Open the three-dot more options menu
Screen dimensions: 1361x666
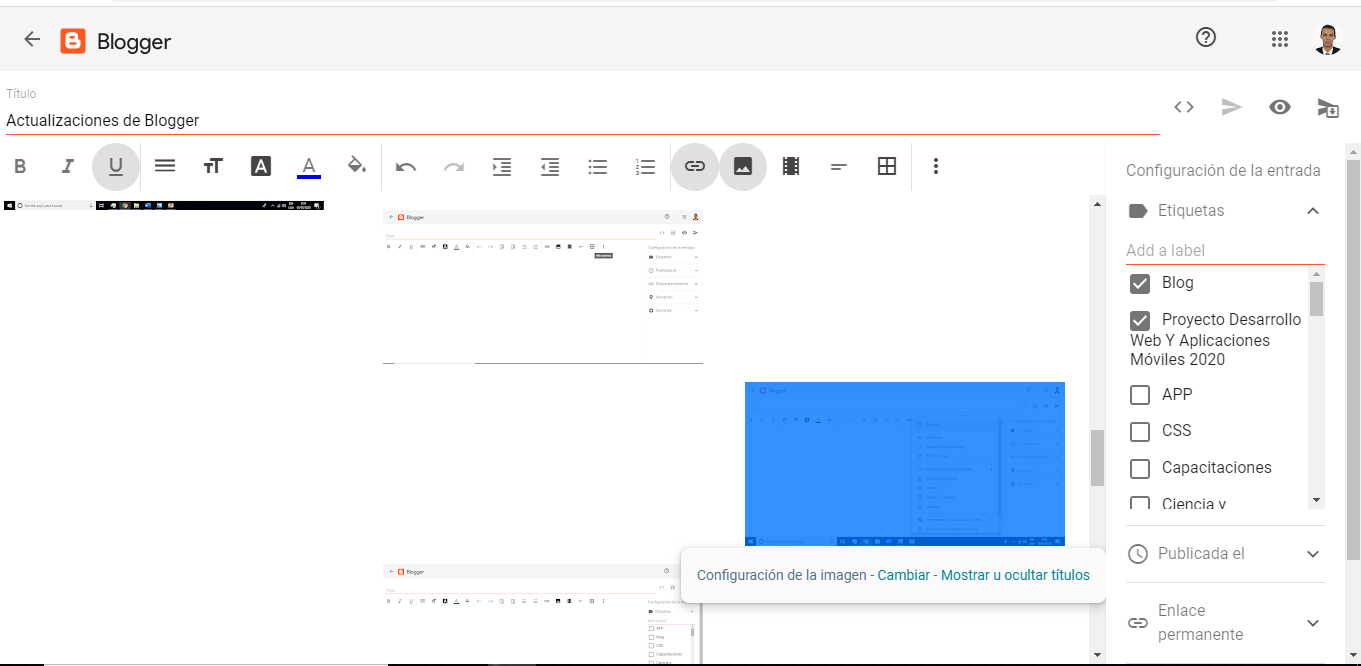coord(936,167)
